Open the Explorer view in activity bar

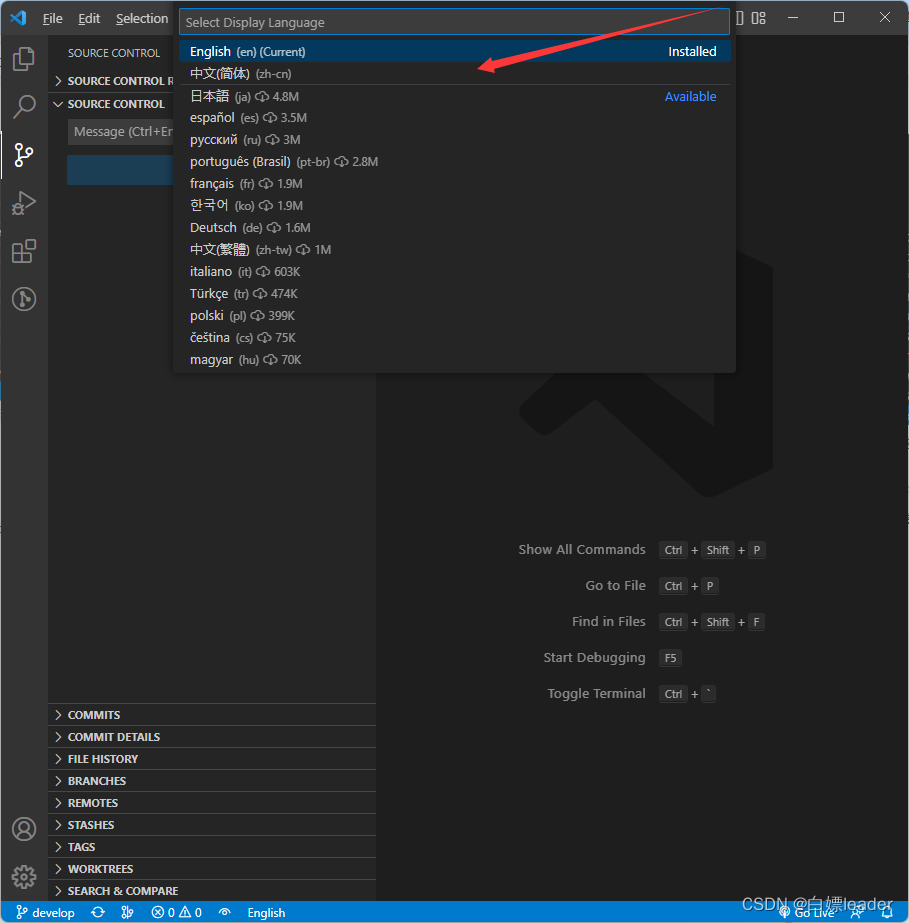(24, 59)
